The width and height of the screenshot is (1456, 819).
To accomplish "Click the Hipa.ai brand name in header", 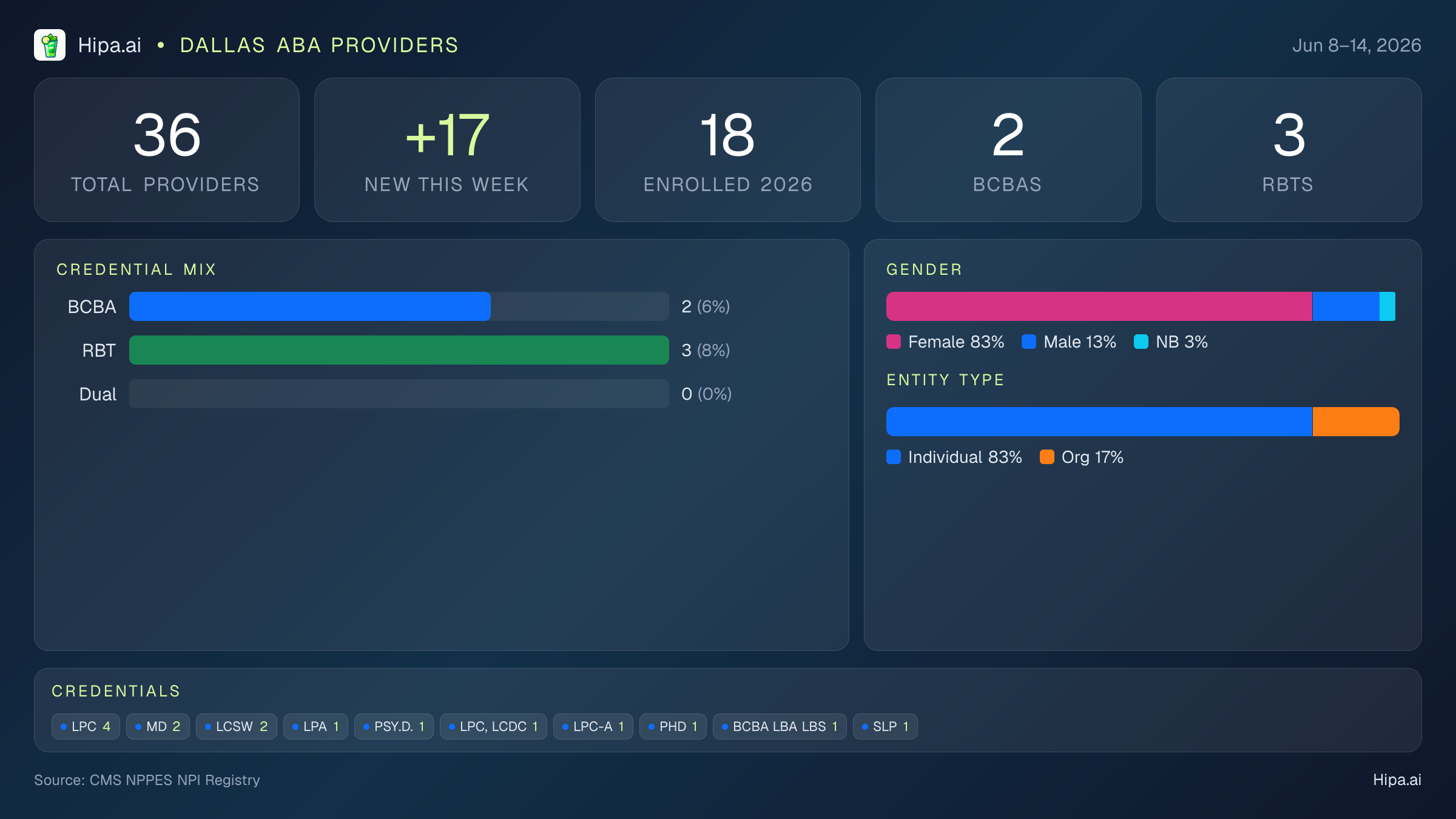I will tap(110, 45).
